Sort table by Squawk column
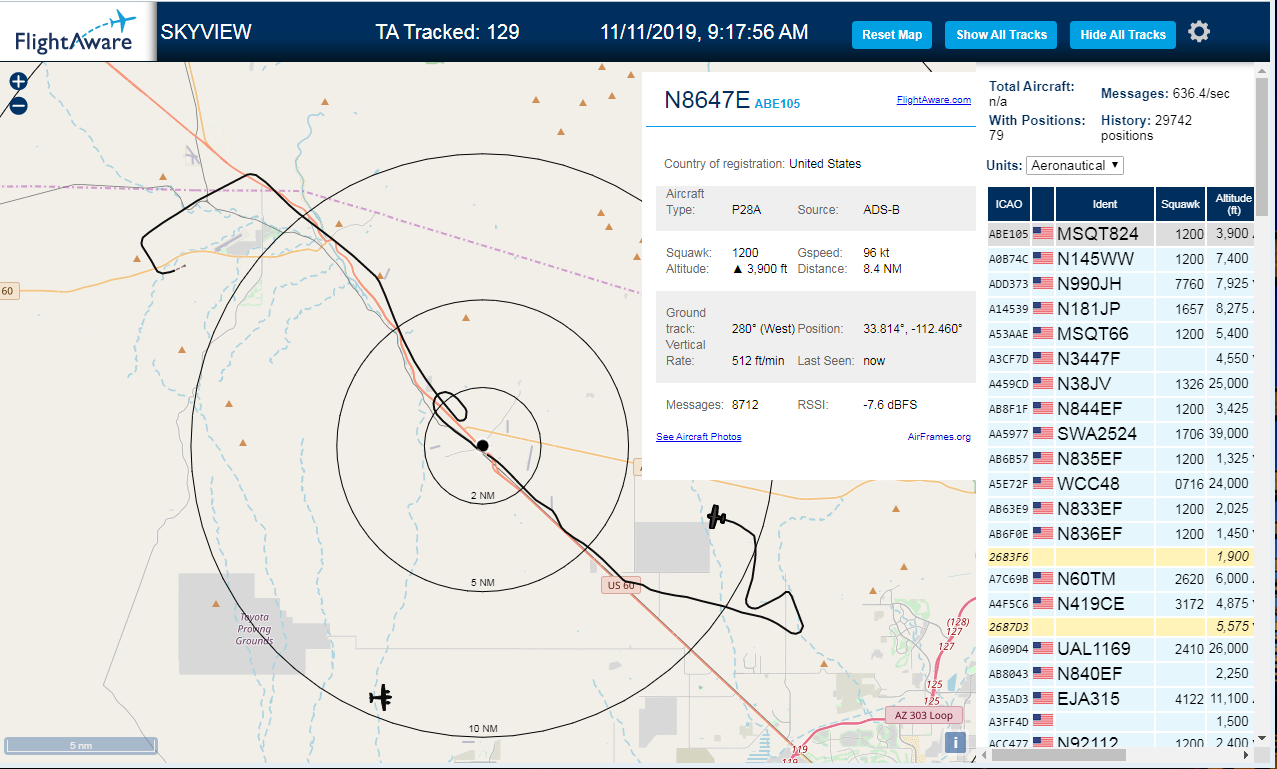 click(x=1180, y=204)
